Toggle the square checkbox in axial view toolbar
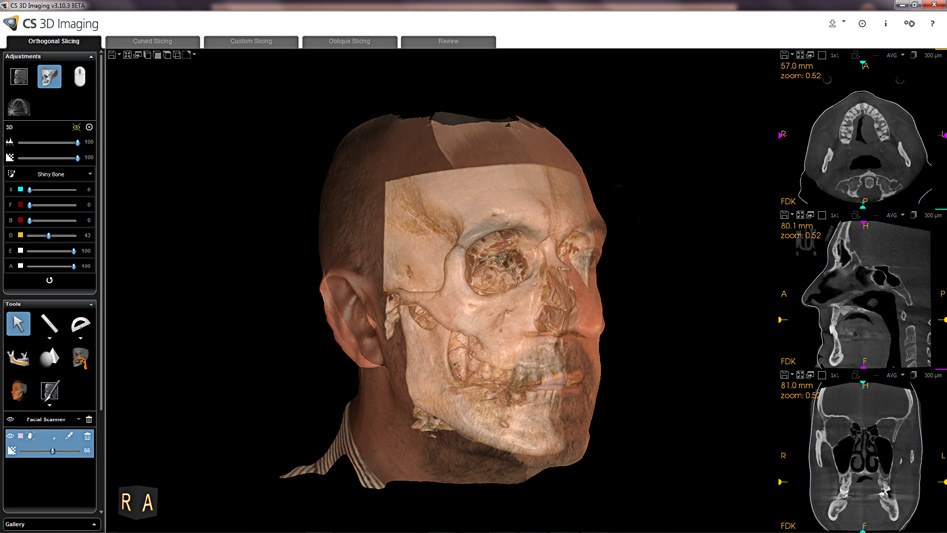Image resolution: width=947 pixels, height=533 pixels. pos(822,55)
